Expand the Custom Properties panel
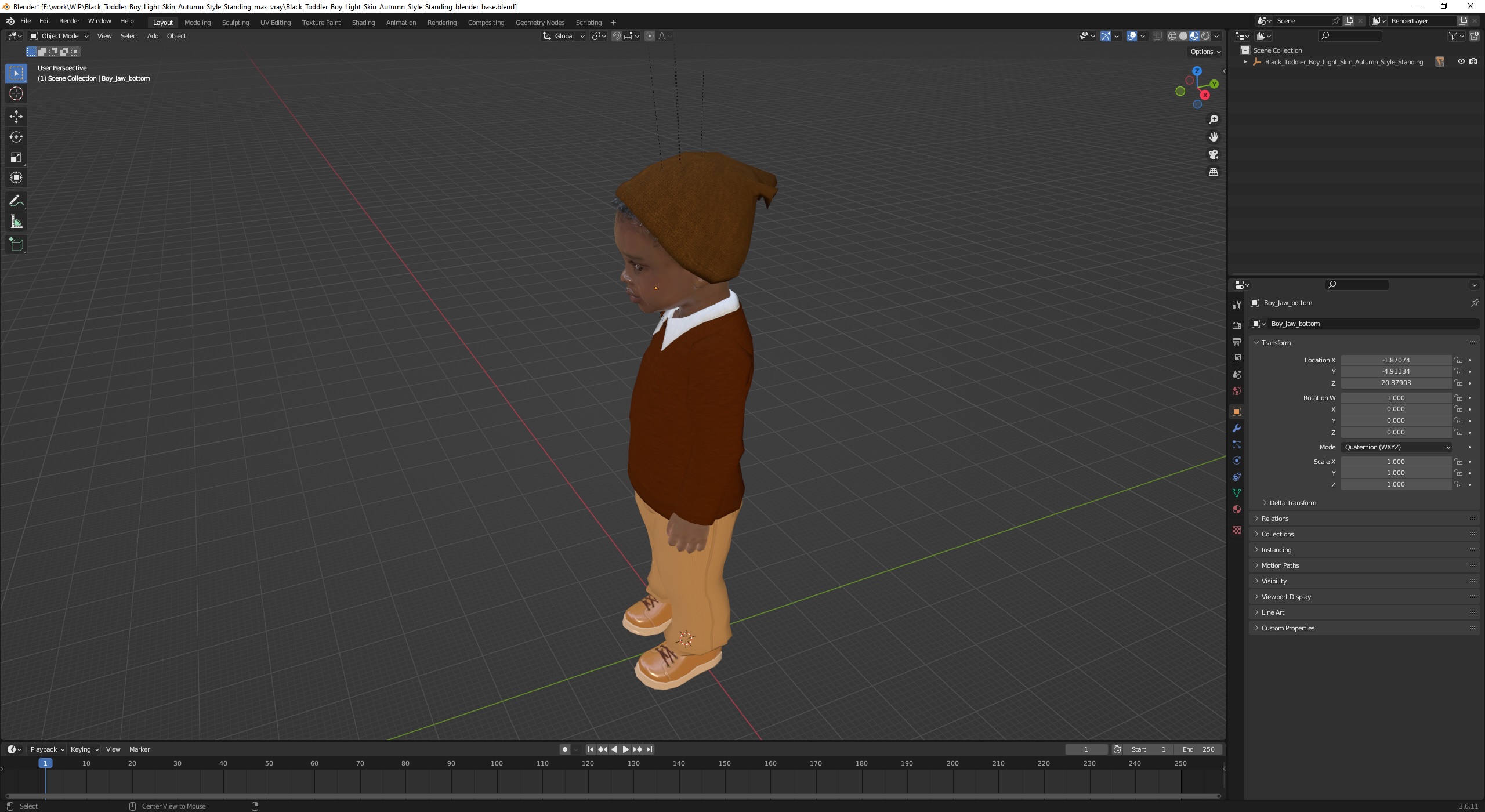Screen dimensions: 1485x812 [1287, 628]
